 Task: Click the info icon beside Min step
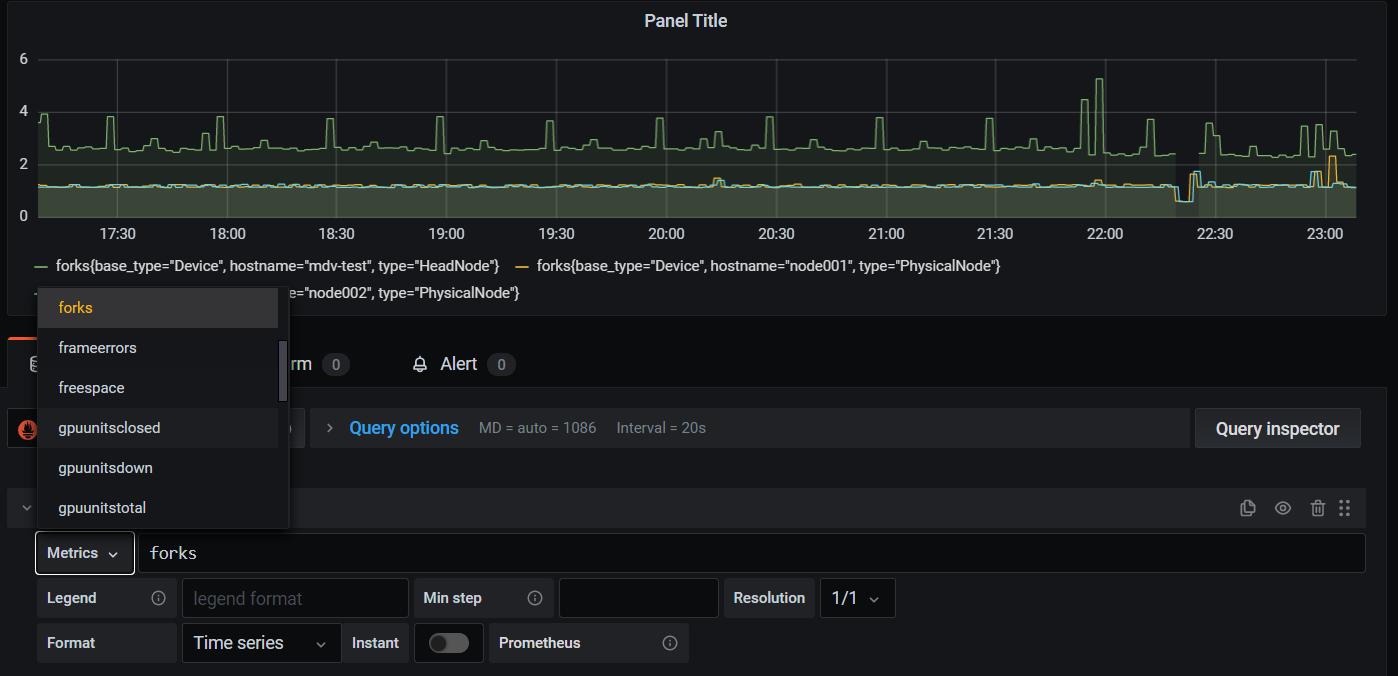pos(535,597)
